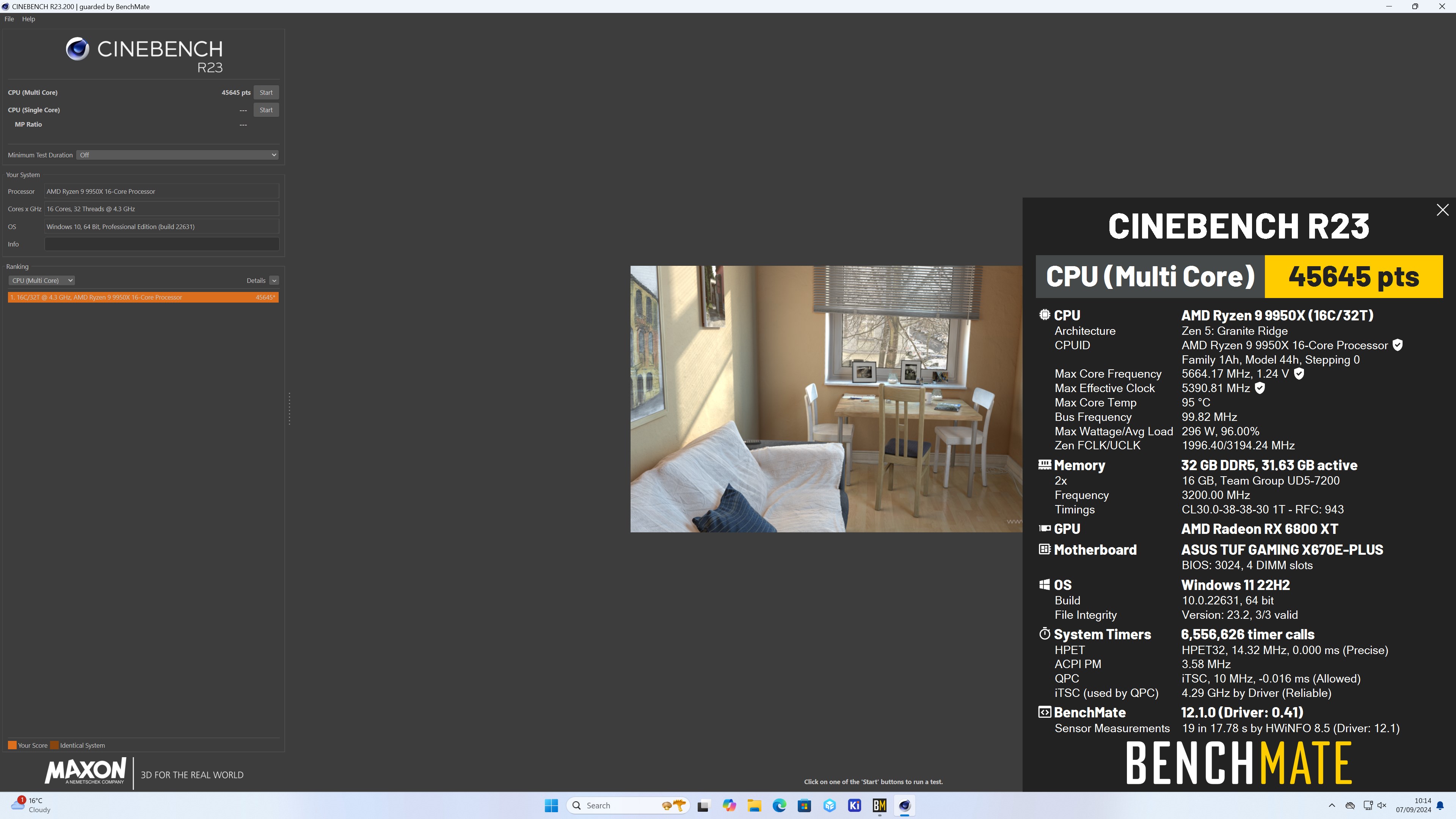
Task: Expand the ranking Details dropdown arrow
Action: tap(273, 280)
